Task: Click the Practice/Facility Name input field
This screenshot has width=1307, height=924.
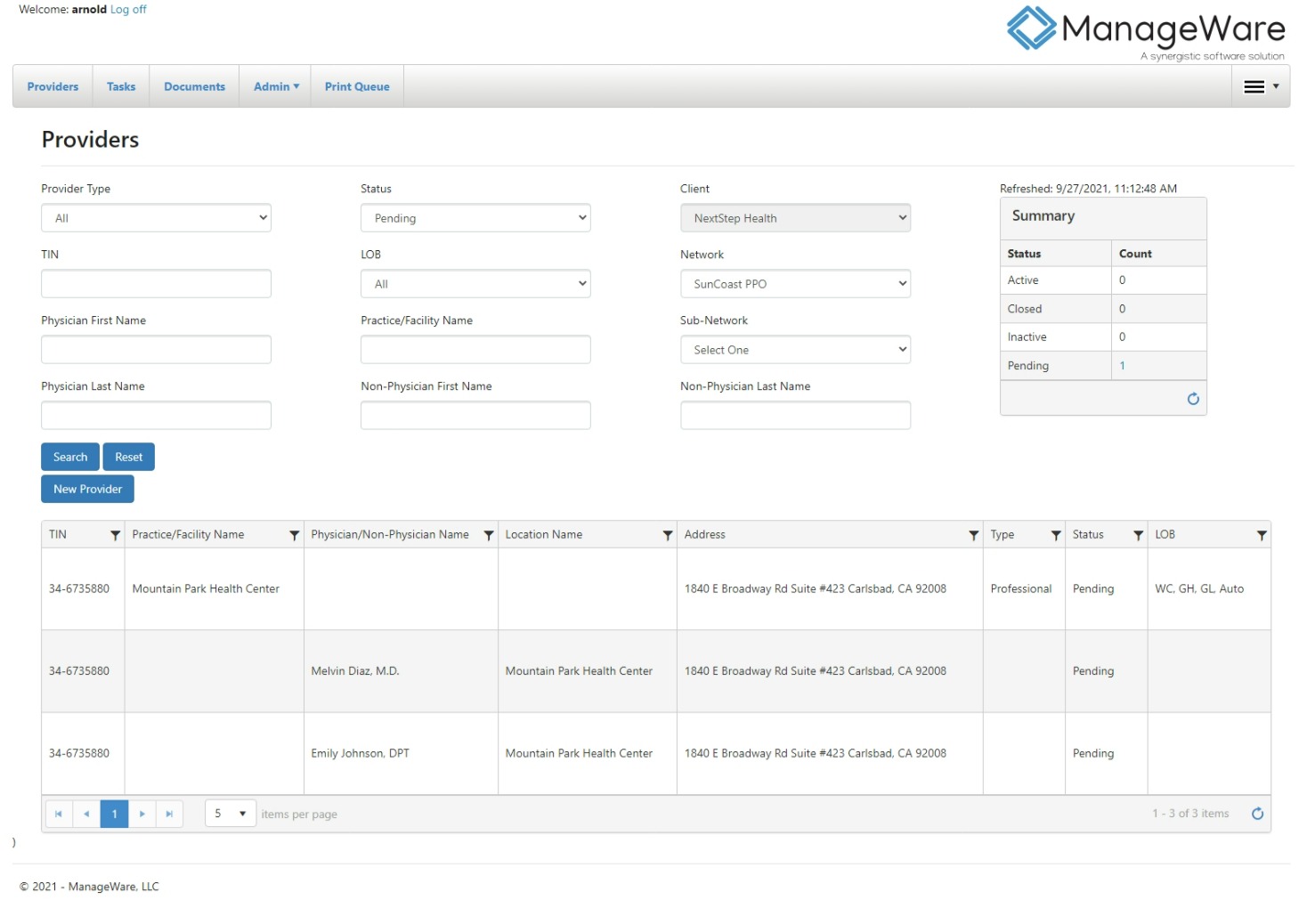Action: coord(475,350)
